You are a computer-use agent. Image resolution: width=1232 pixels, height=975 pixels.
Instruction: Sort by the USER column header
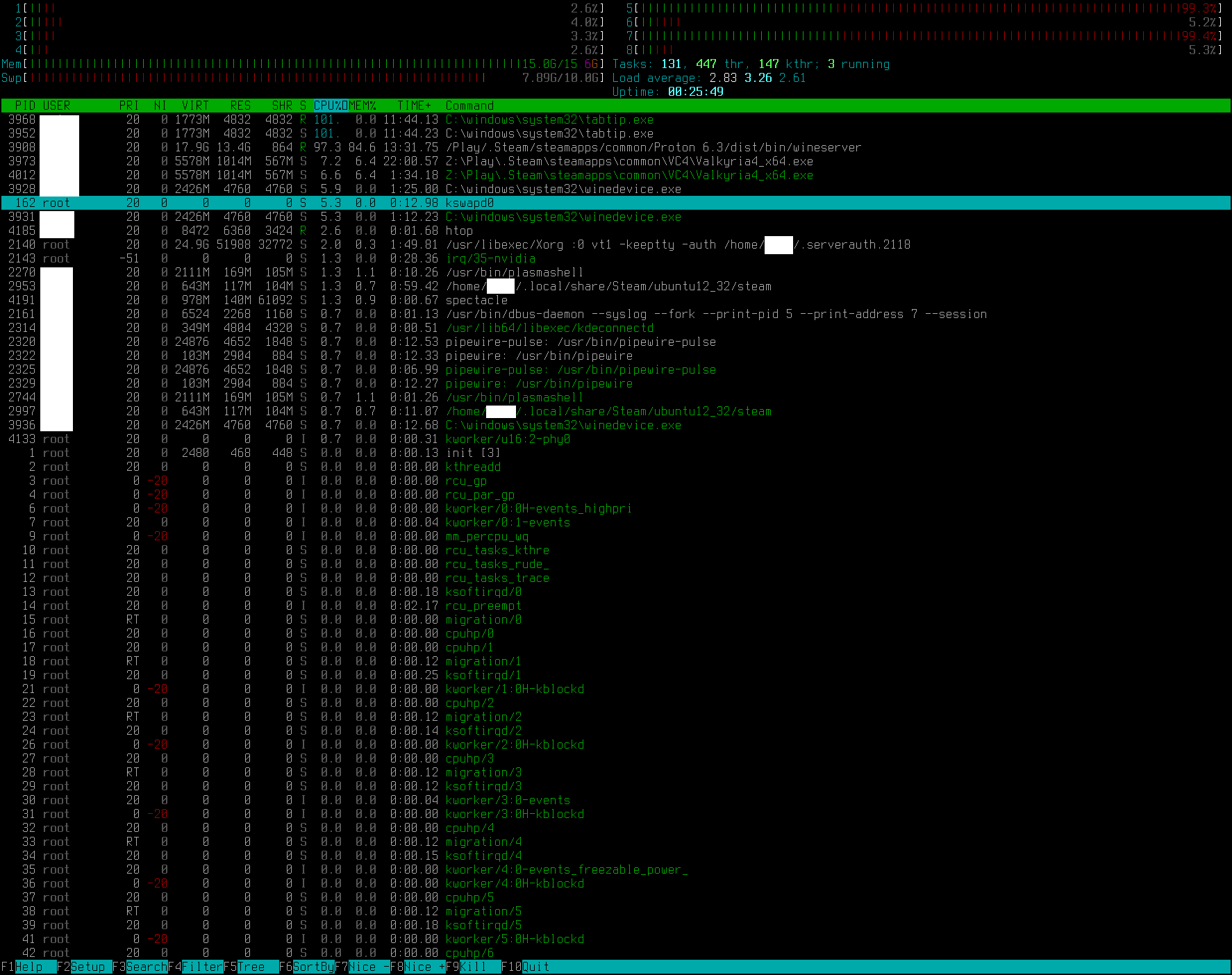56,106
